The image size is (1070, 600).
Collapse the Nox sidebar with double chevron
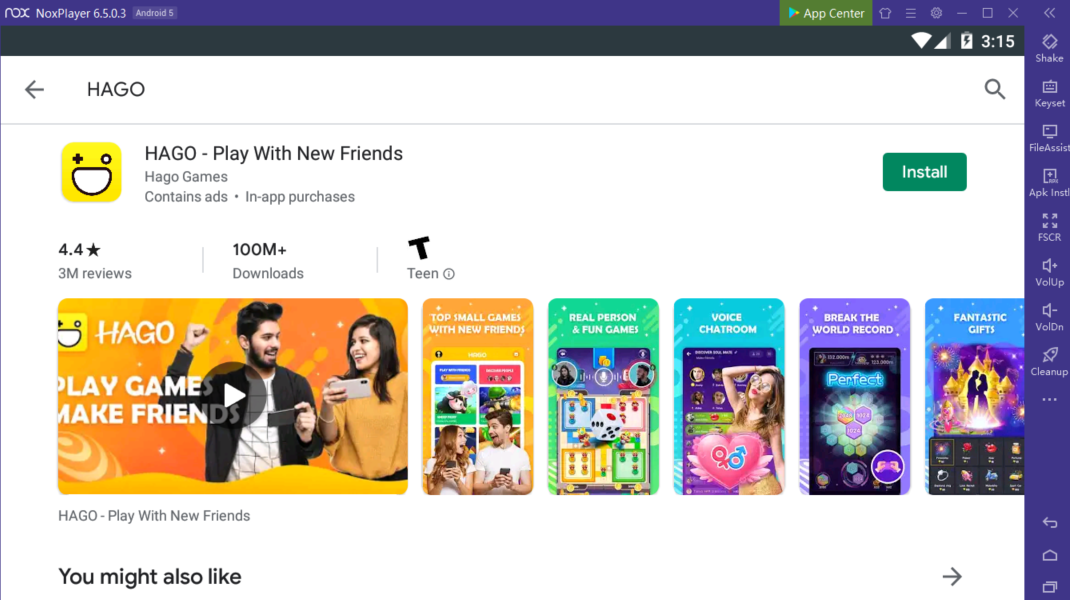tap(1050, 13)
